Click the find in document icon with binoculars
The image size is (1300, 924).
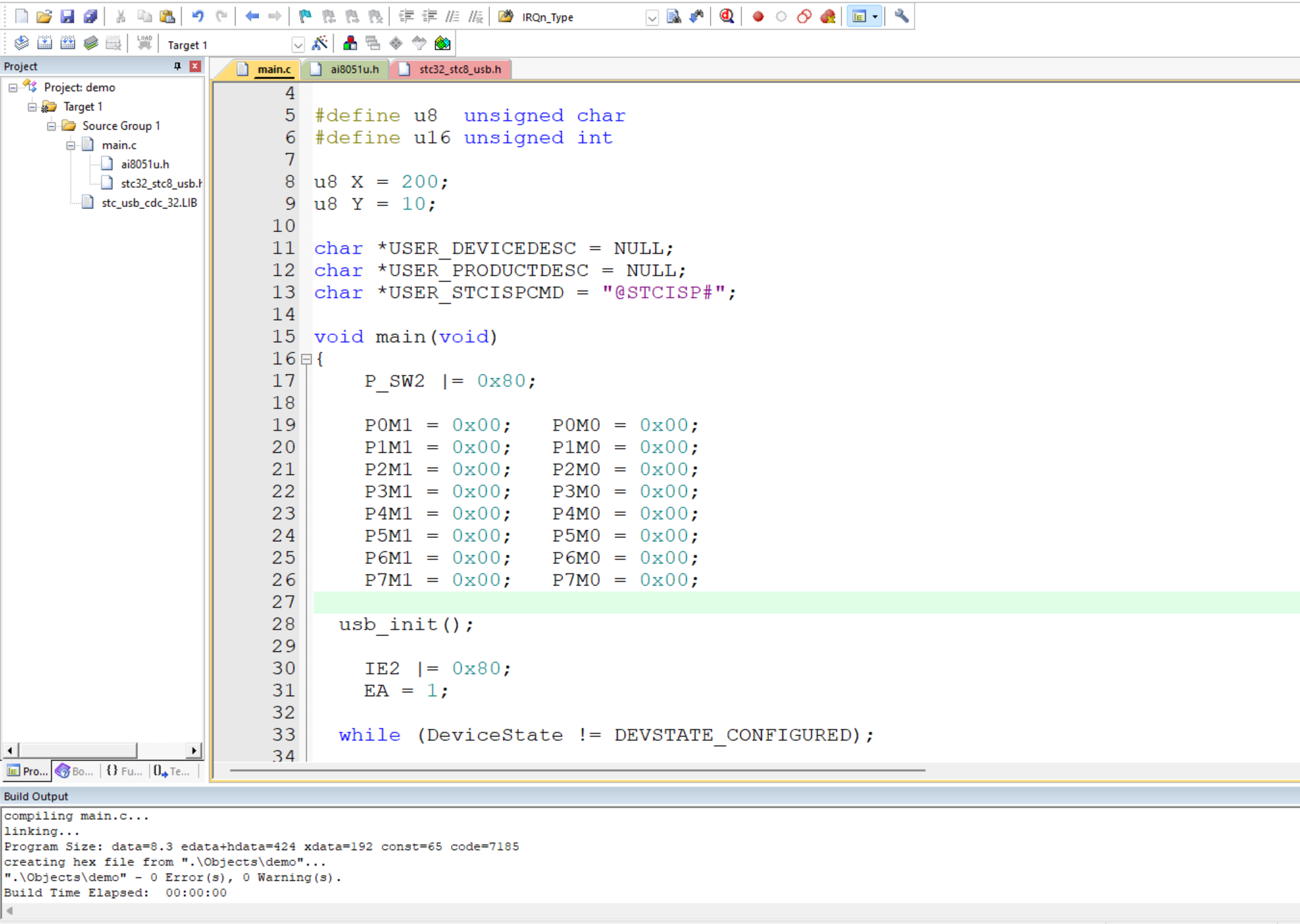point(673,17)
